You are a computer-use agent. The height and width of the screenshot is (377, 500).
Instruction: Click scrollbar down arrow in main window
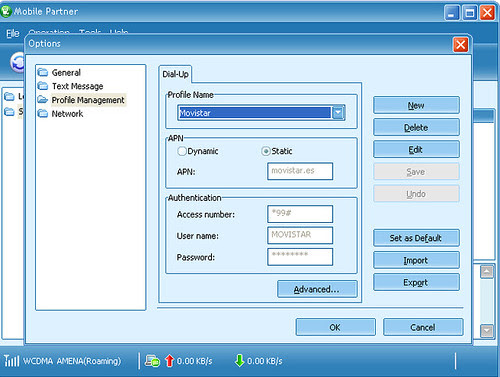pos(487,331)
